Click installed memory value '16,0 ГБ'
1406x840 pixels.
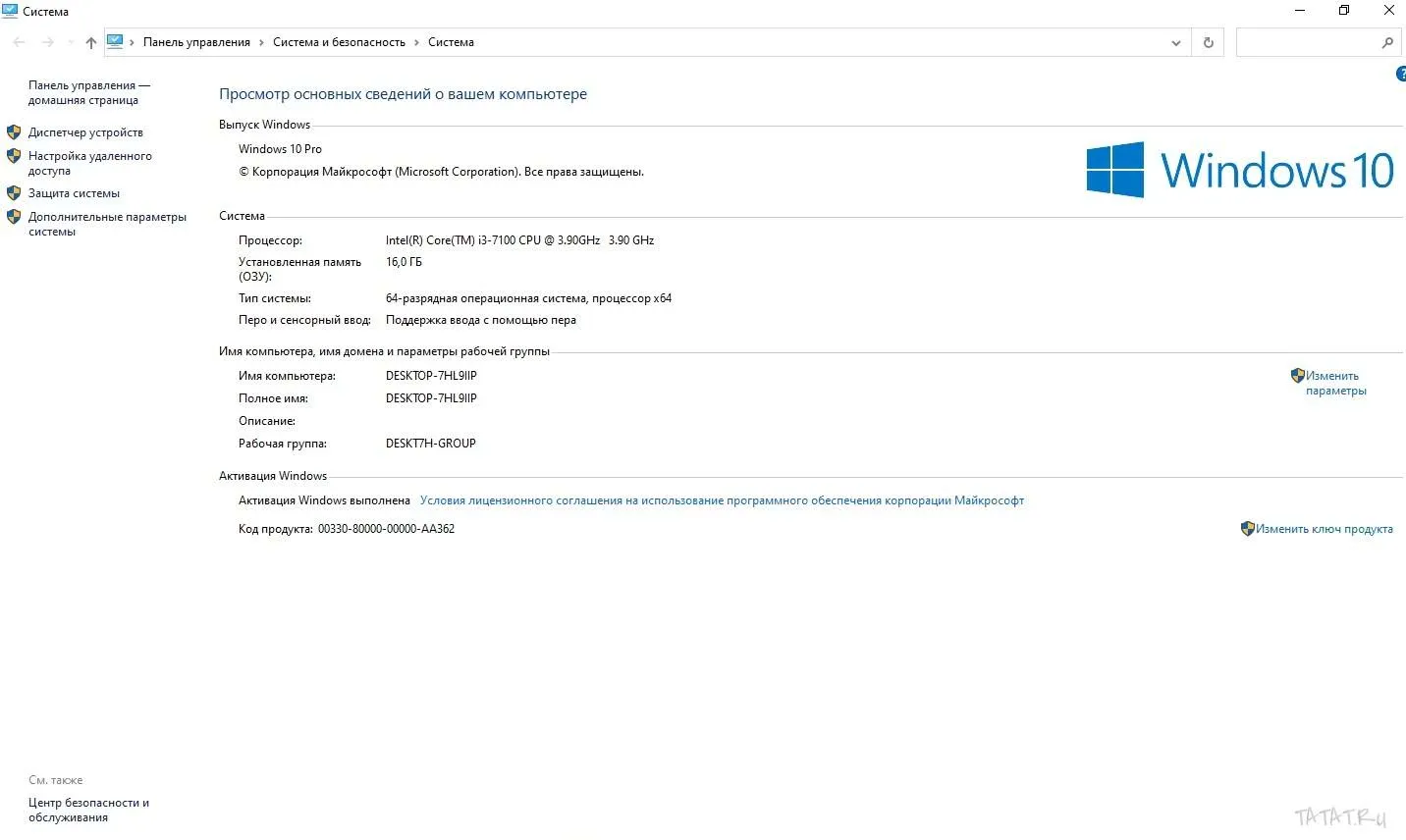(x=404, y=262)
